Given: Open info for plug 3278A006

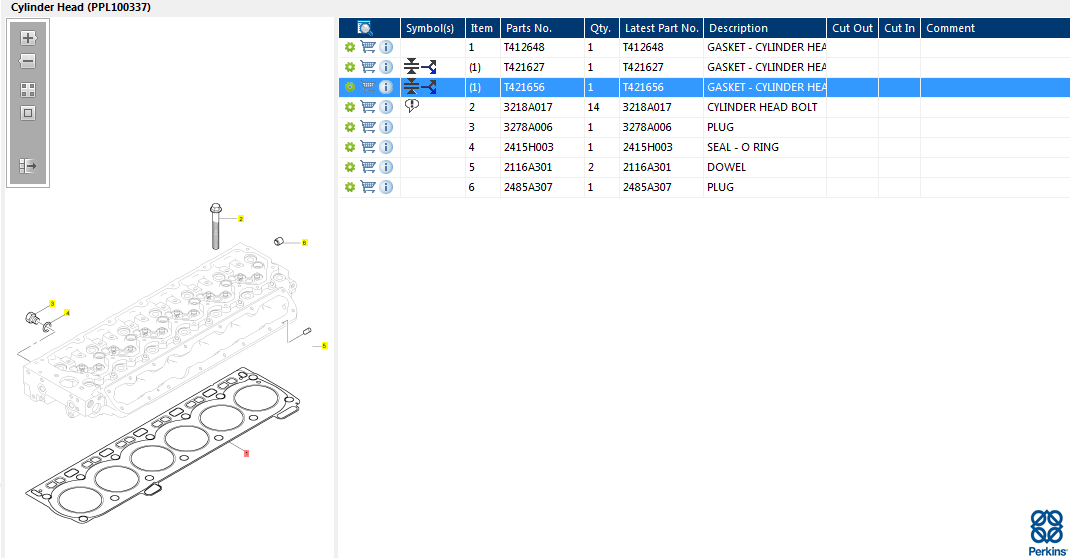Looking at the screenshot, I should coord(386,127).
